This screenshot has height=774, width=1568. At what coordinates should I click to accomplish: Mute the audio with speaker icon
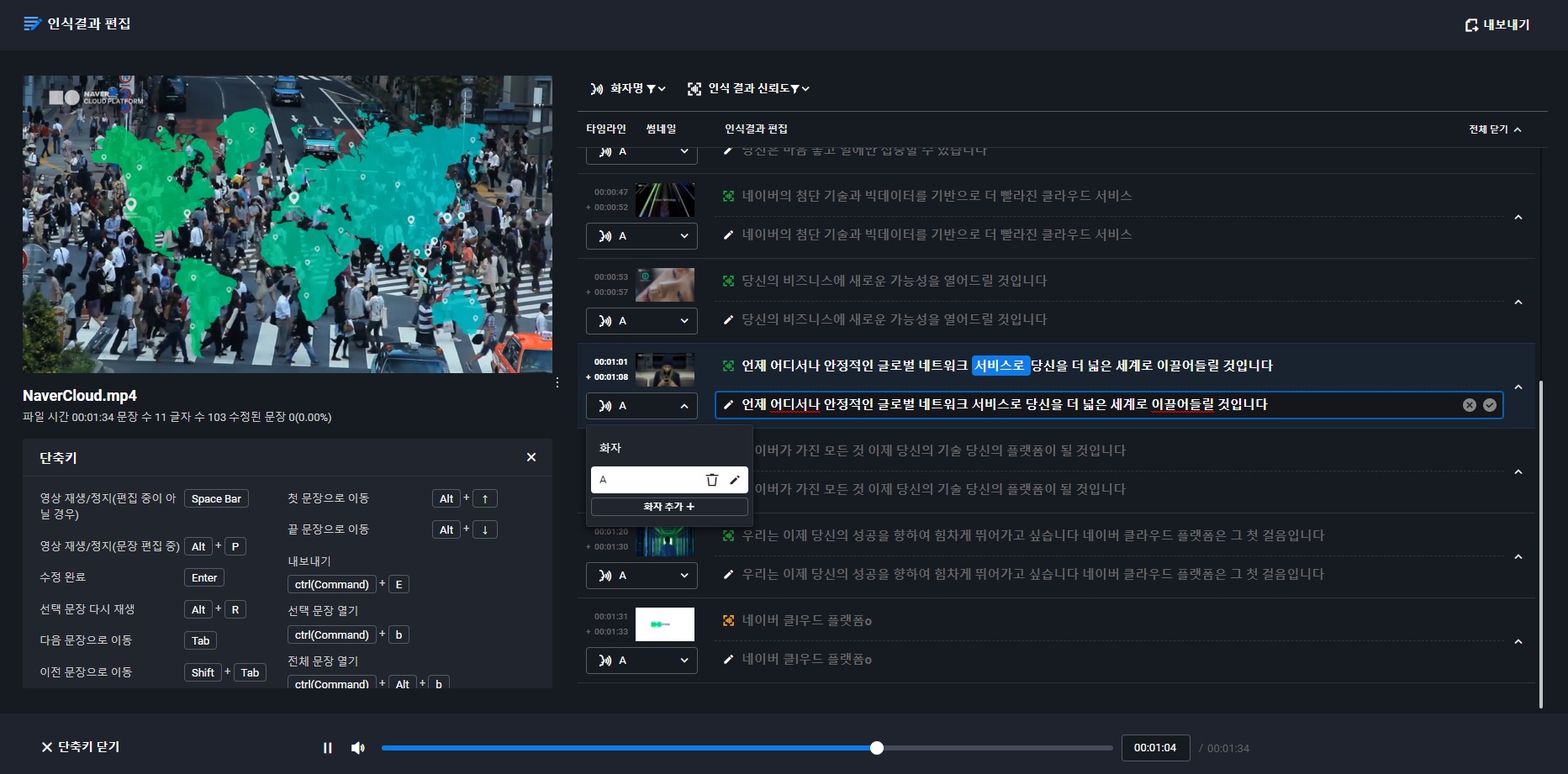click(x=358, y=748)
